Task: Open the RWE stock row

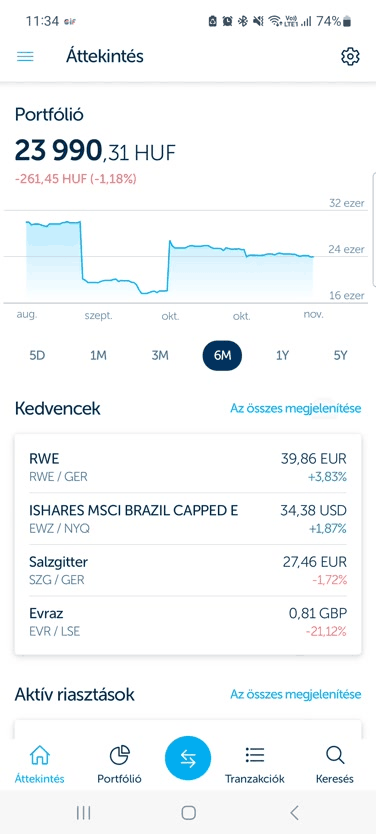Action: 188,467
